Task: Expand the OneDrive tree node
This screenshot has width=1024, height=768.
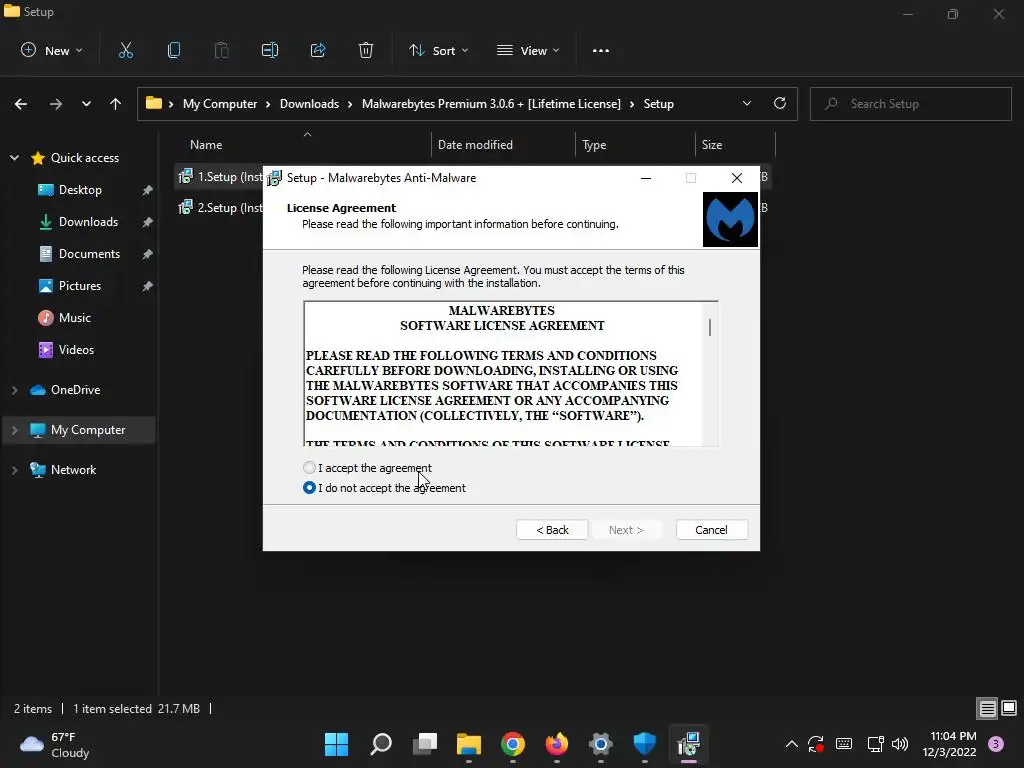Action: point(14,390)
